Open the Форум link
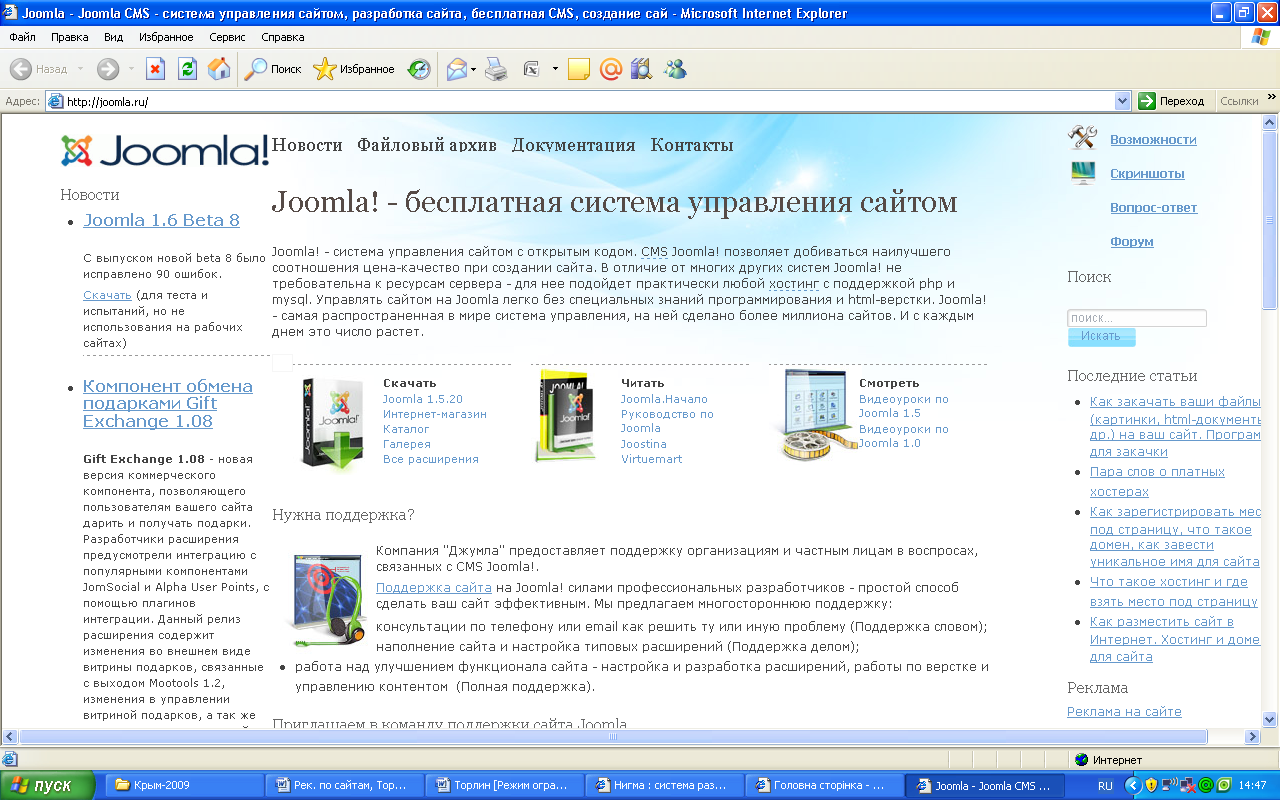This screenshot has width=1280, height=800. pos(1132,241)
